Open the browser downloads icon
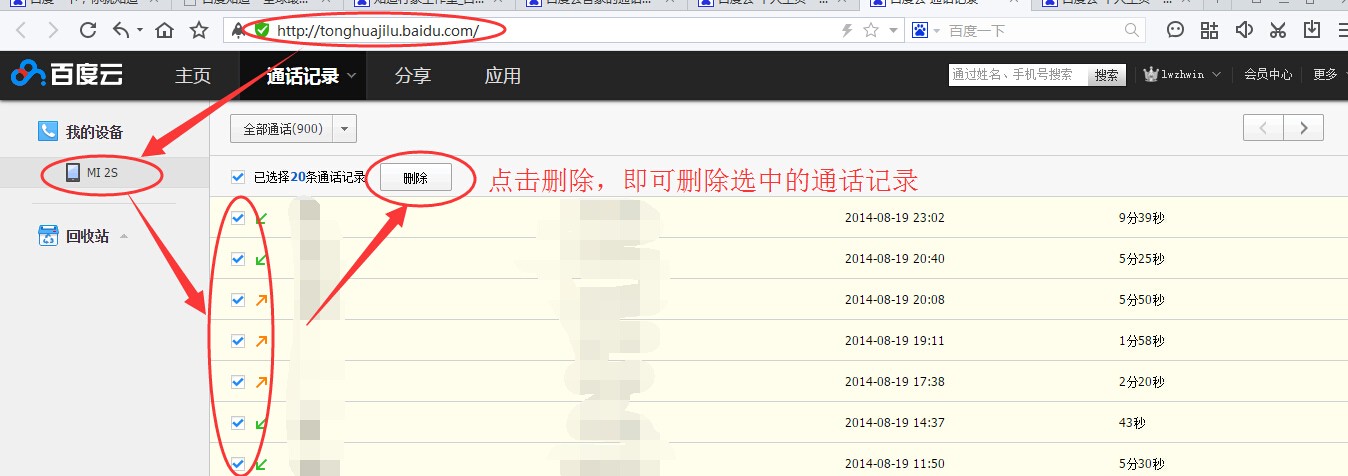The height and width of the screenshot is (476, 1348). click(x=1311, y=30)
